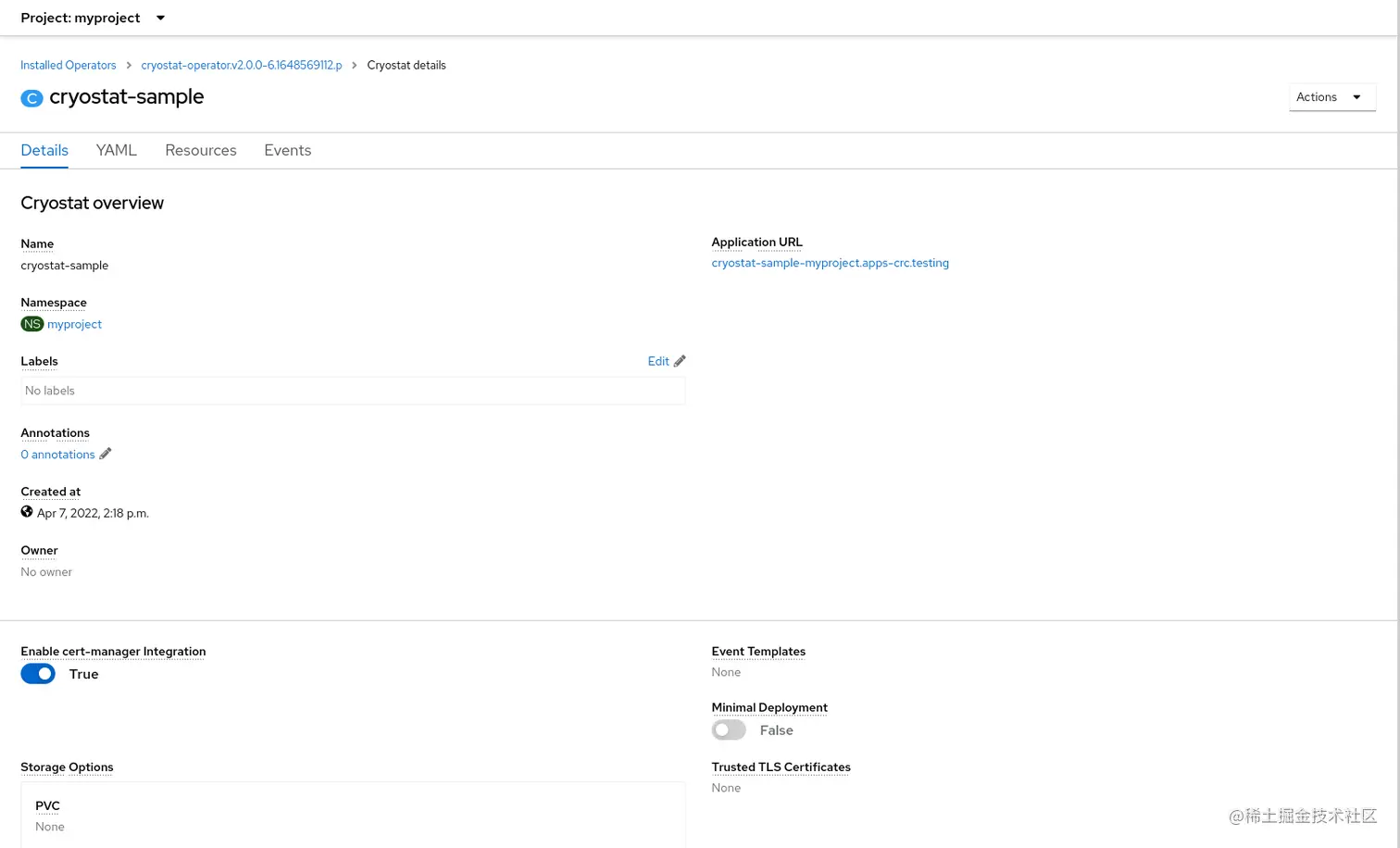The width and height of the screenshot is (1400, 848).
Task: Click the Actions dropdown caret icon
Action: (1356, 96)
